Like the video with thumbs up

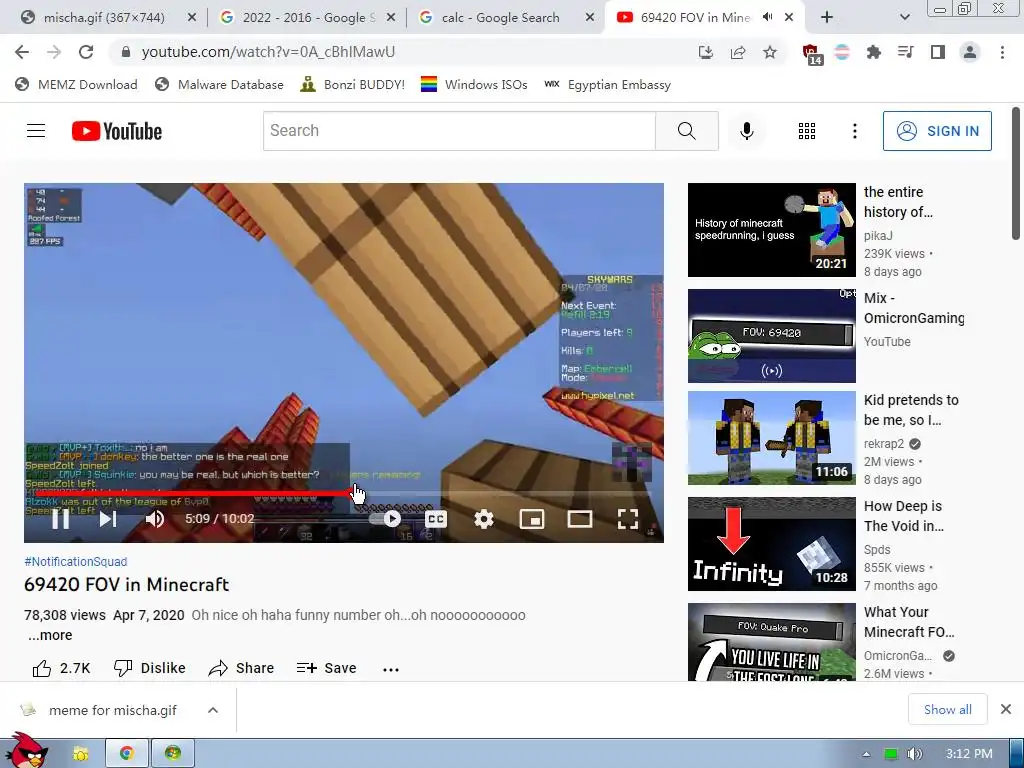click(x=61, y=668)
